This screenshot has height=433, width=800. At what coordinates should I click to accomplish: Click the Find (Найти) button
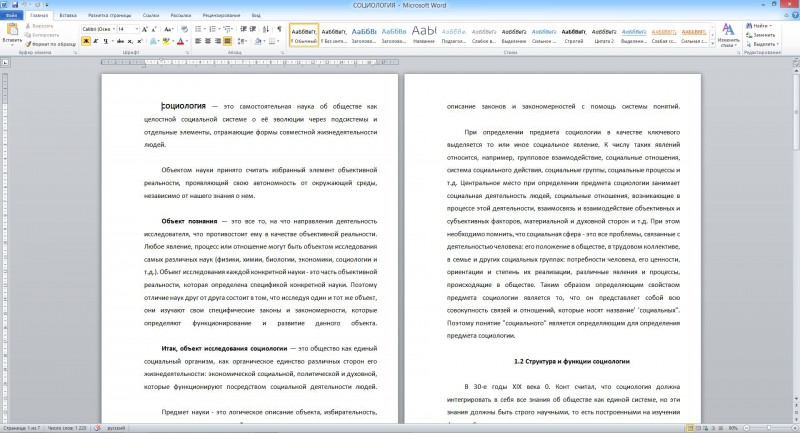coord(760,26)
